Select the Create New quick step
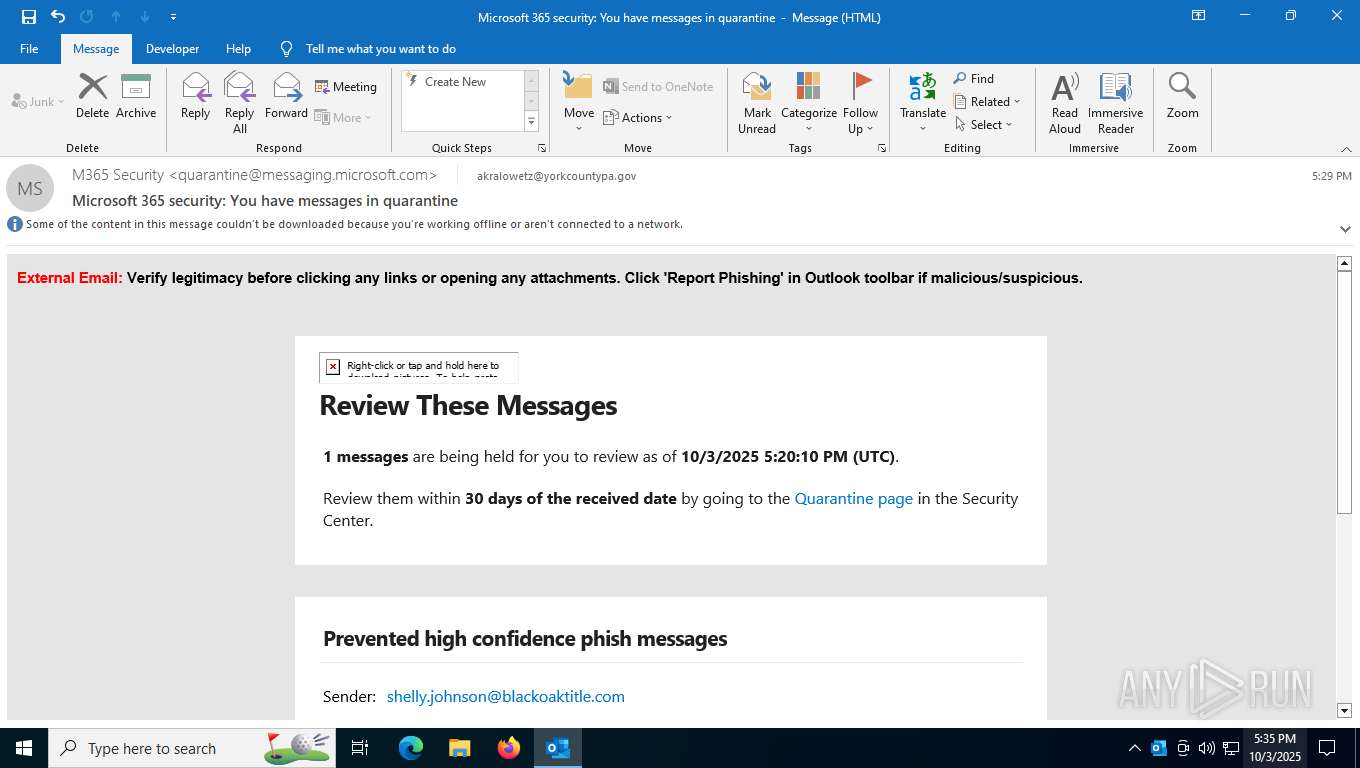The height and width of the screenshot is (768, 1360). (462, 82)
